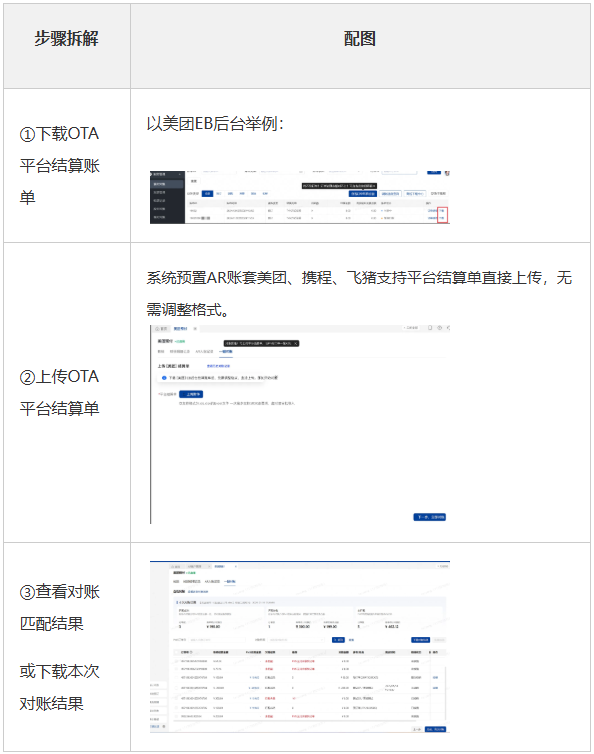Click the blue info icon in upload notice

coord(164,378)
